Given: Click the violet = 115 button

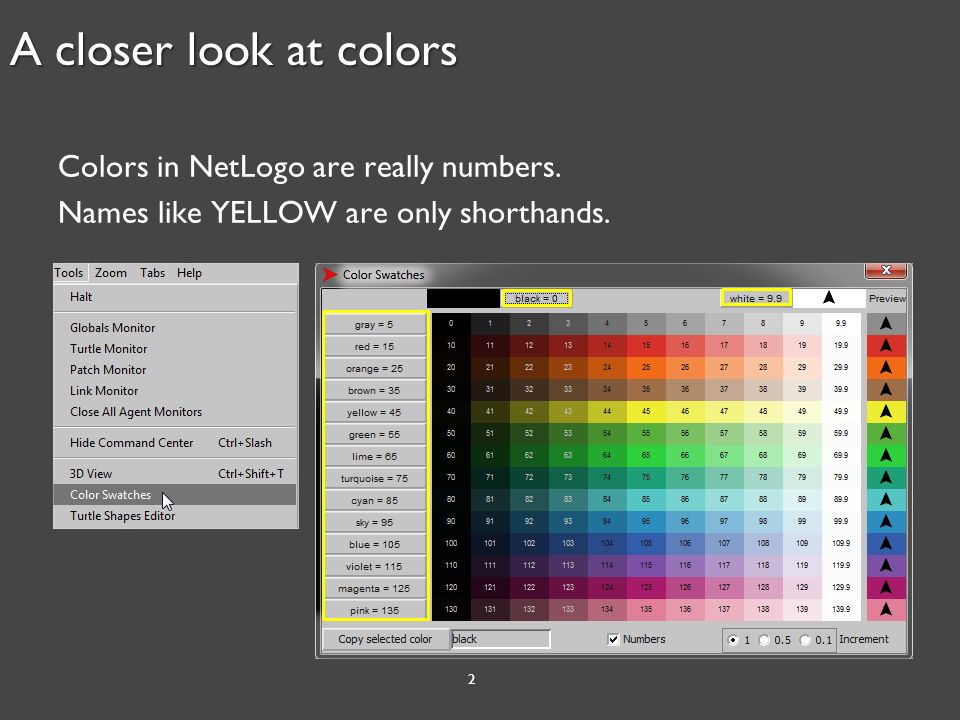Looking at the screenshot, I should (374, 567).
